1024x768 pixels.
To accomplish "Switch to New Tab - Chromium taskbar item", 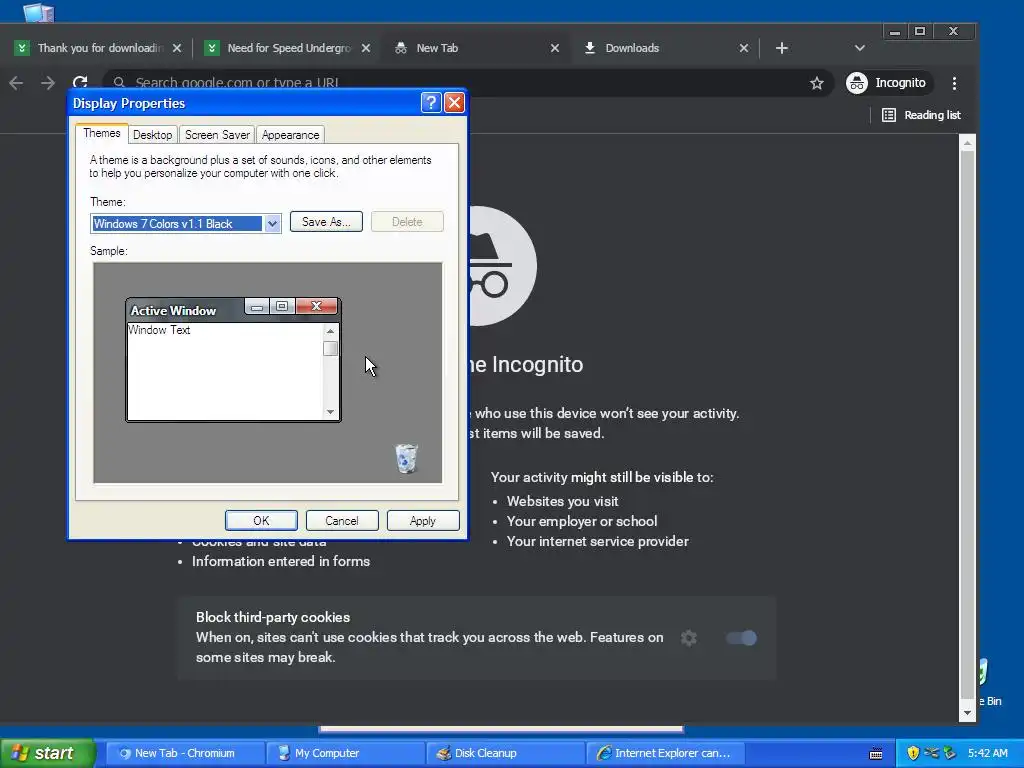I will click(x=184, y=753).
